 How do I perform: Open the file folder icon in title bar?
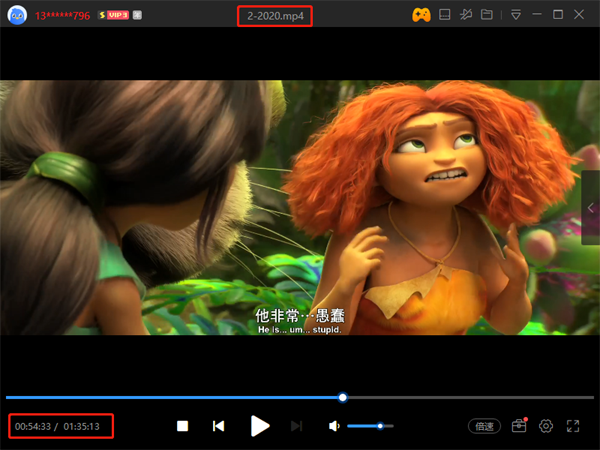tap(487, 15)
